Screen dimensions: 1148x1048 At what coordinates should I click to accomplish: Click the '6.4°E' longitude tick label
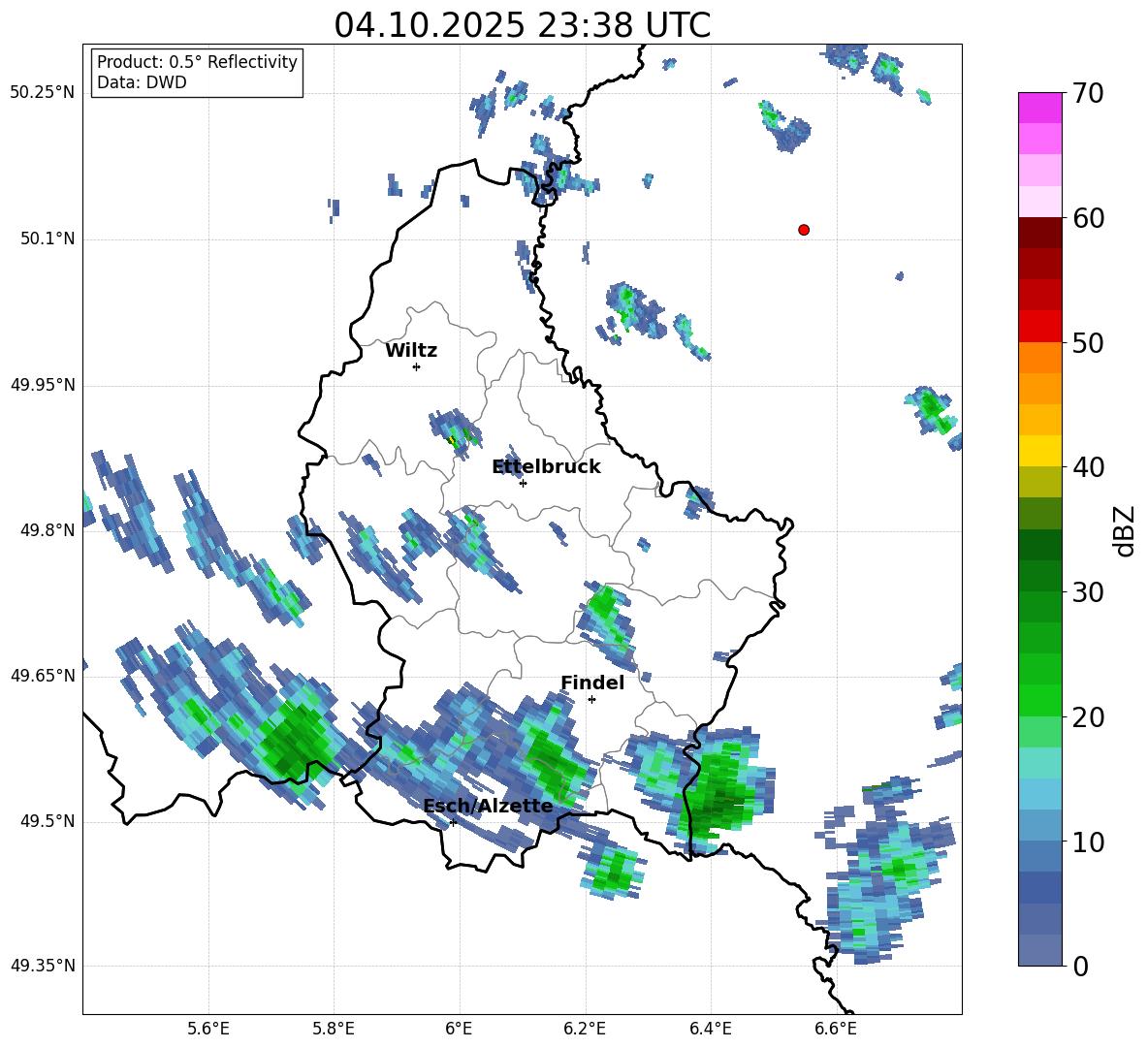coord(710,1029)
